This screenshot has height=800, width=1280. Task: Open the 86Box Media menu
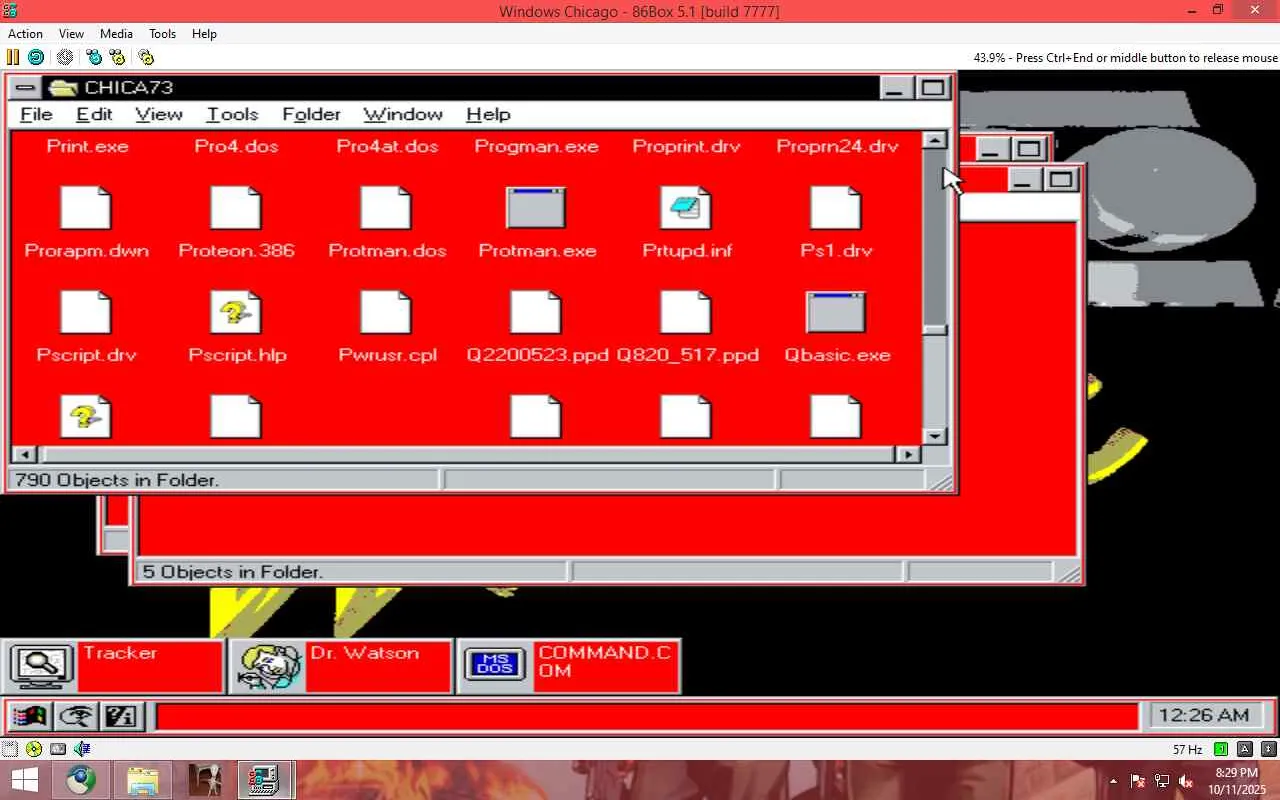116,34
